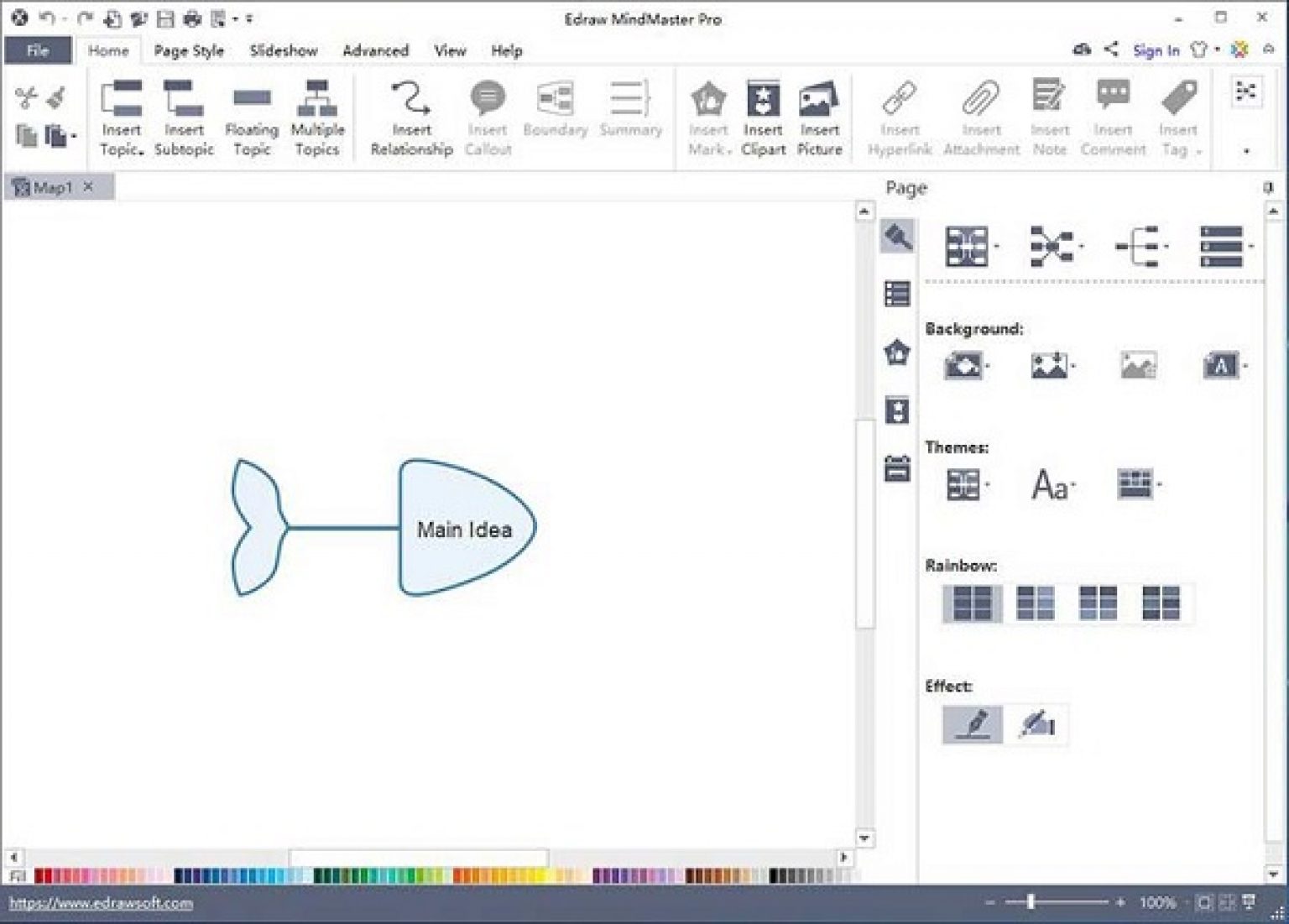The width and height of the screenshot is (1289, 924).
Task: Toggle the Page panel pin icon
Action: (1268, 188)
